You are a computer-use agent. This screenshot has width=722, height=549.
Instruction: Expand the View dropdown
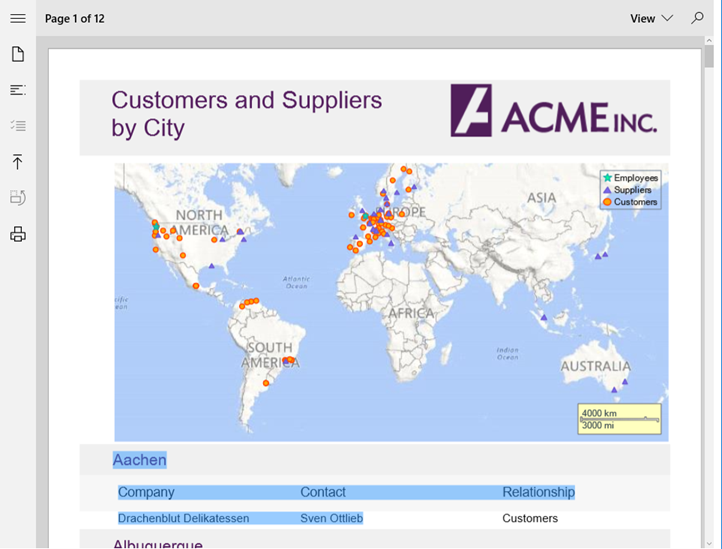pyautogui.click(x=651, y=18)
